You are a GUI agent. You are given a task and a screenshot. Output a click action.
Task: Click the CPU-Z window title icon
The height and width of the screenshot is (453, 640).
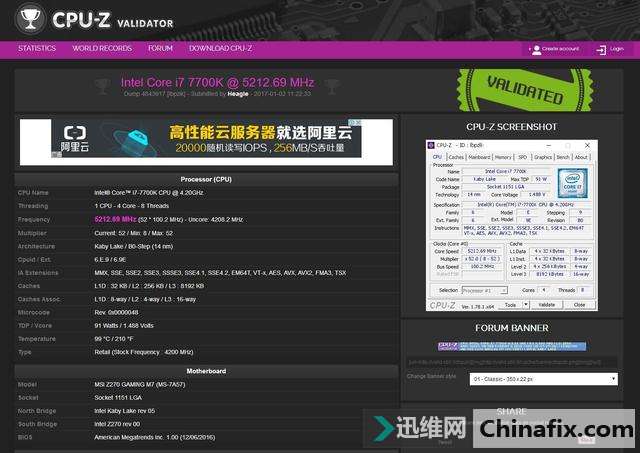click(431, 145)
